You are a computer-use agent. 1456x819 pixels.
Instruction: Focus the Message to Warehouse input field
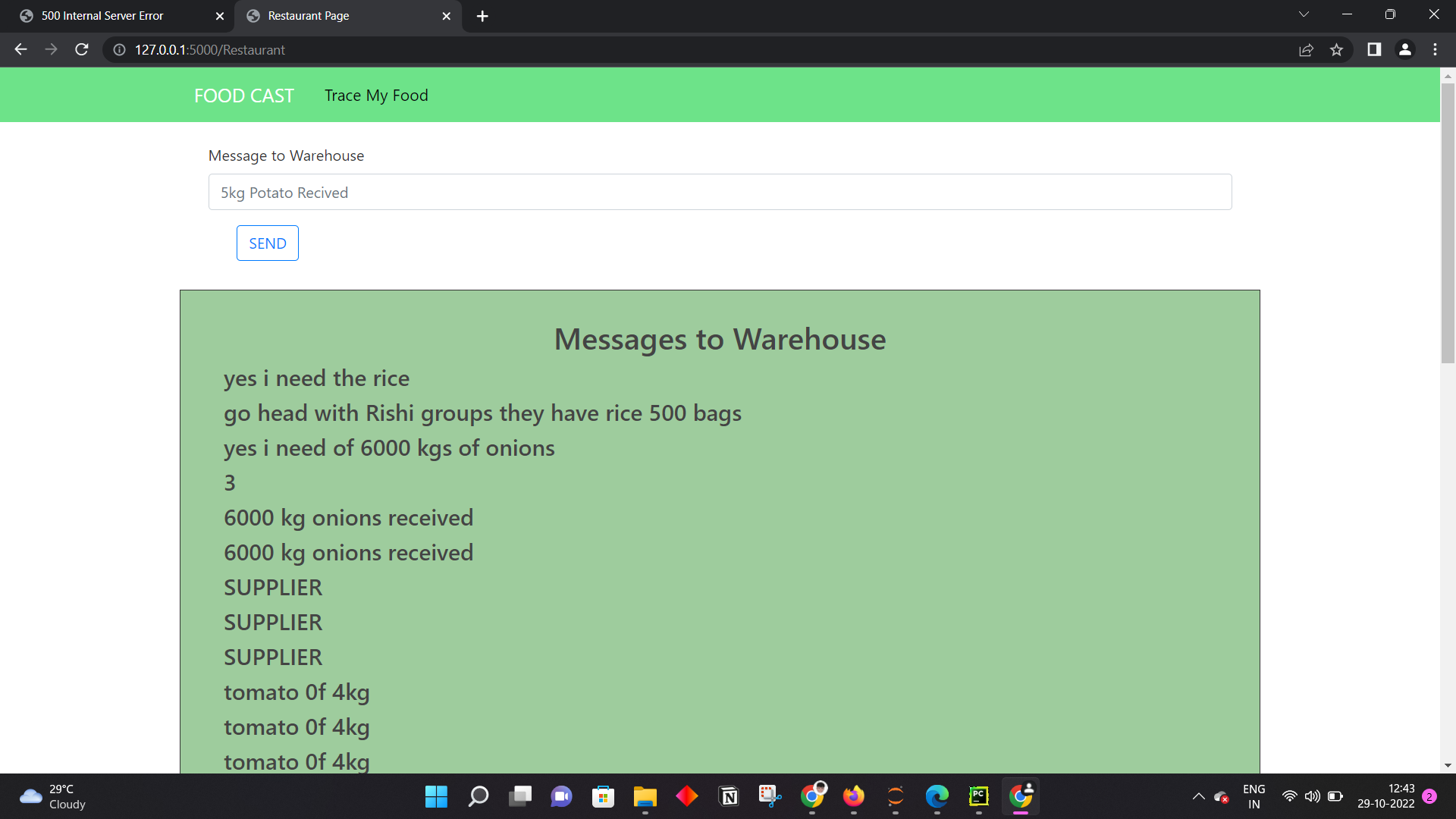[x=720, y=193]
